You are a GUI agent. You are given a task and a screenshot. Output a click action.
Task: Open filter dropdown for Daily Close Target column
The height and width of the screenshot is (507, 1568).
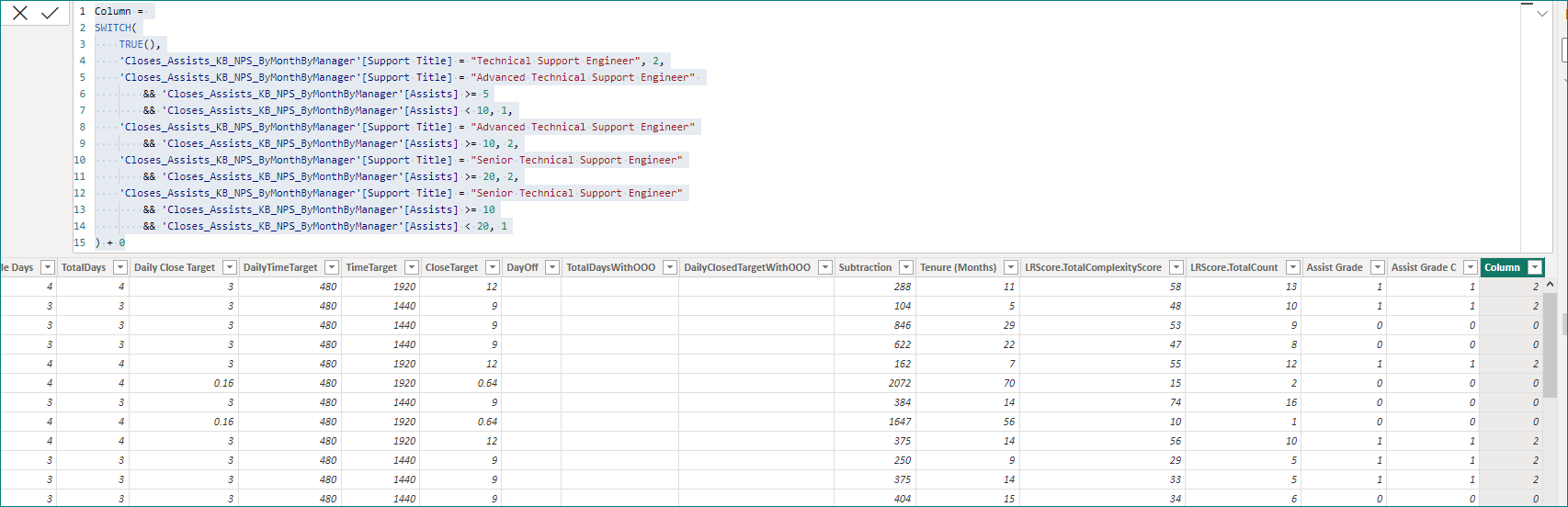coord(230,267)
